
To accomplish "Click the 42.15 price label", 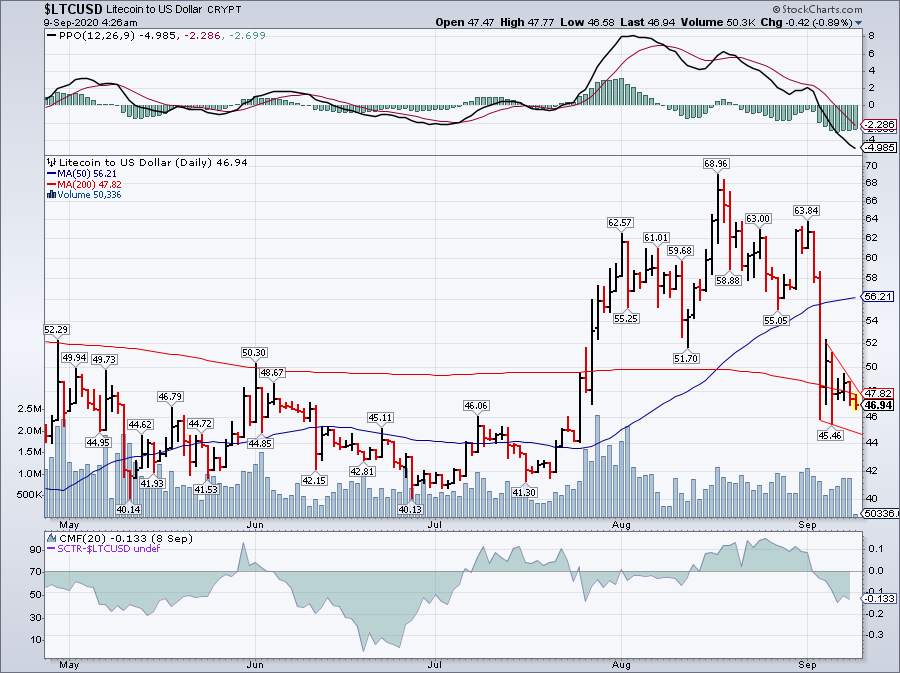I will pos(315,480).
